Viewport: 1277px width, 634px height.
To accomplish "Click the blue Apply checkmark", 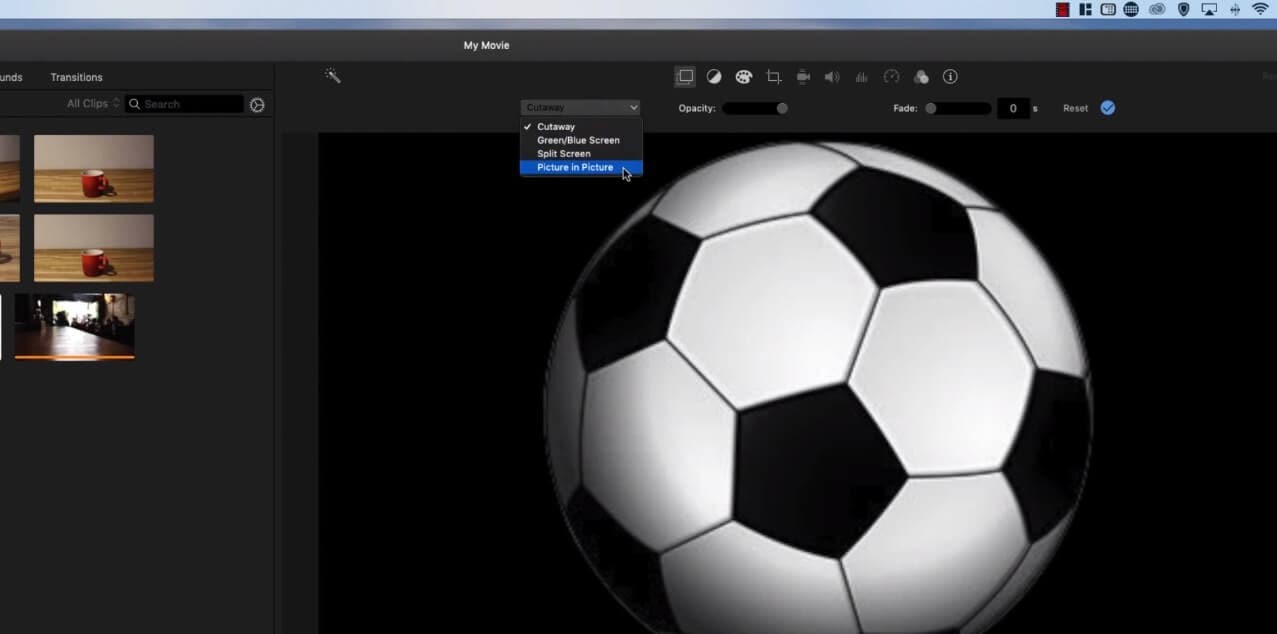I will click(1106, 107).
